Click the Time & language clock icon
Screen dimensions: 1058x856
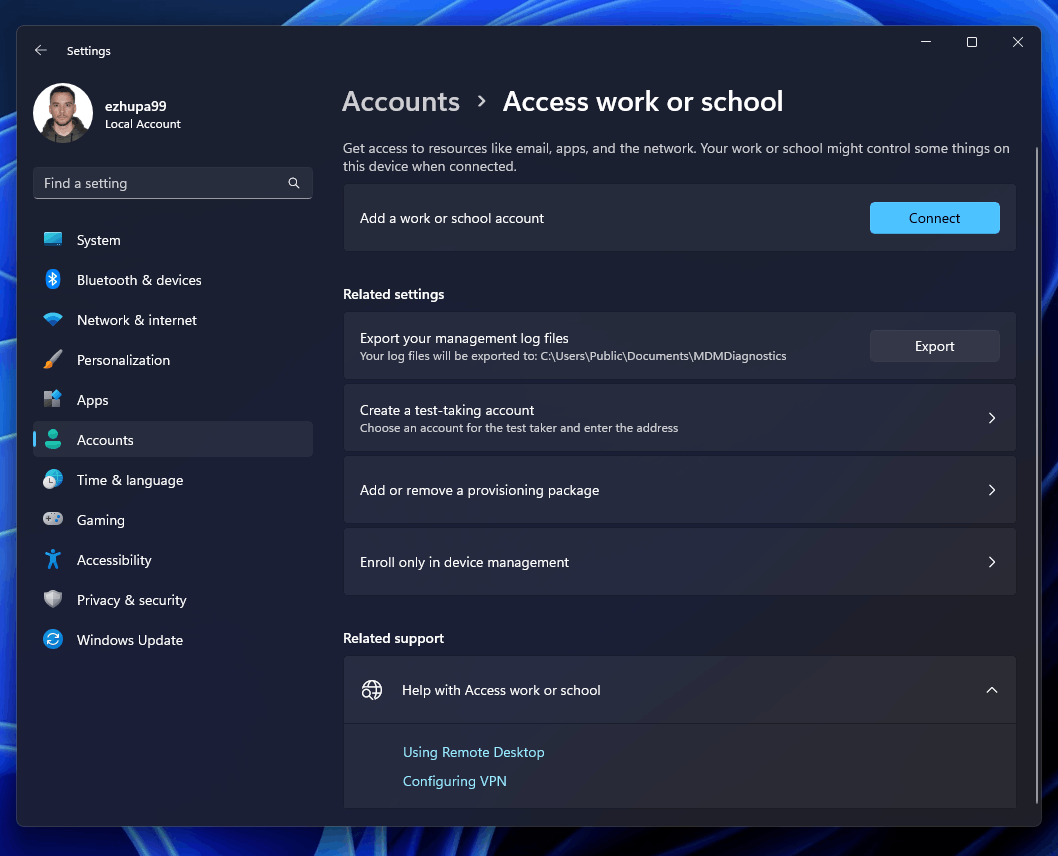[x=53, y=480]
